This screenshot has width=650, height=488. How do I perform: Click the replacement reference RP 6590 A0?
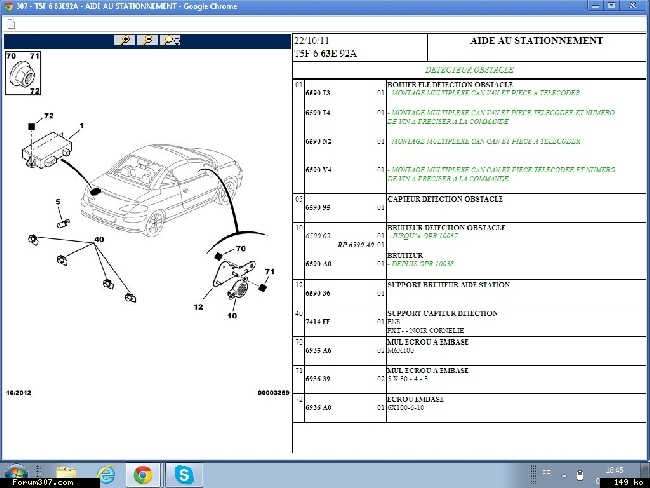[x=356, y=245]
